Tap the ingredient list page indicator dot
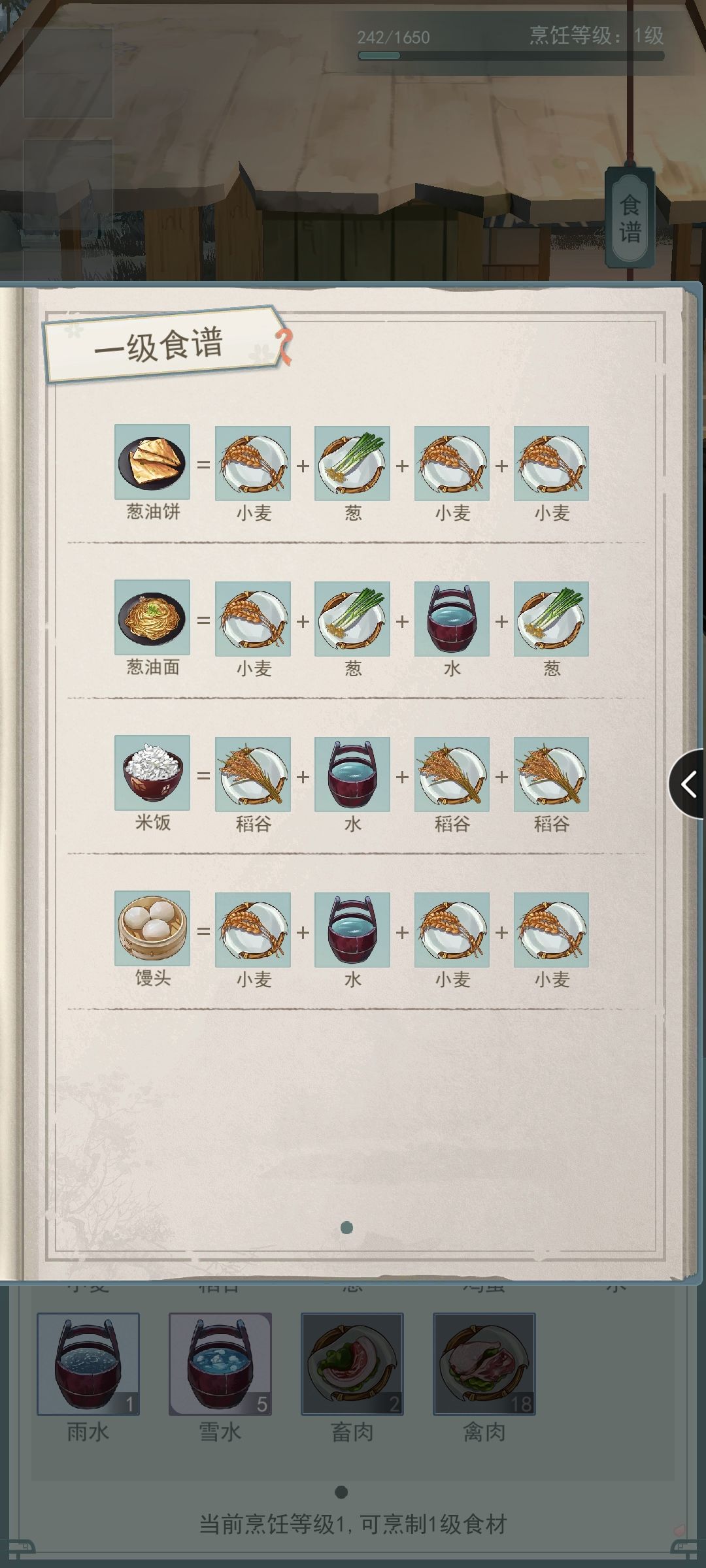706x1568 pixels. pyautogui.click(x=341, y=1492)
